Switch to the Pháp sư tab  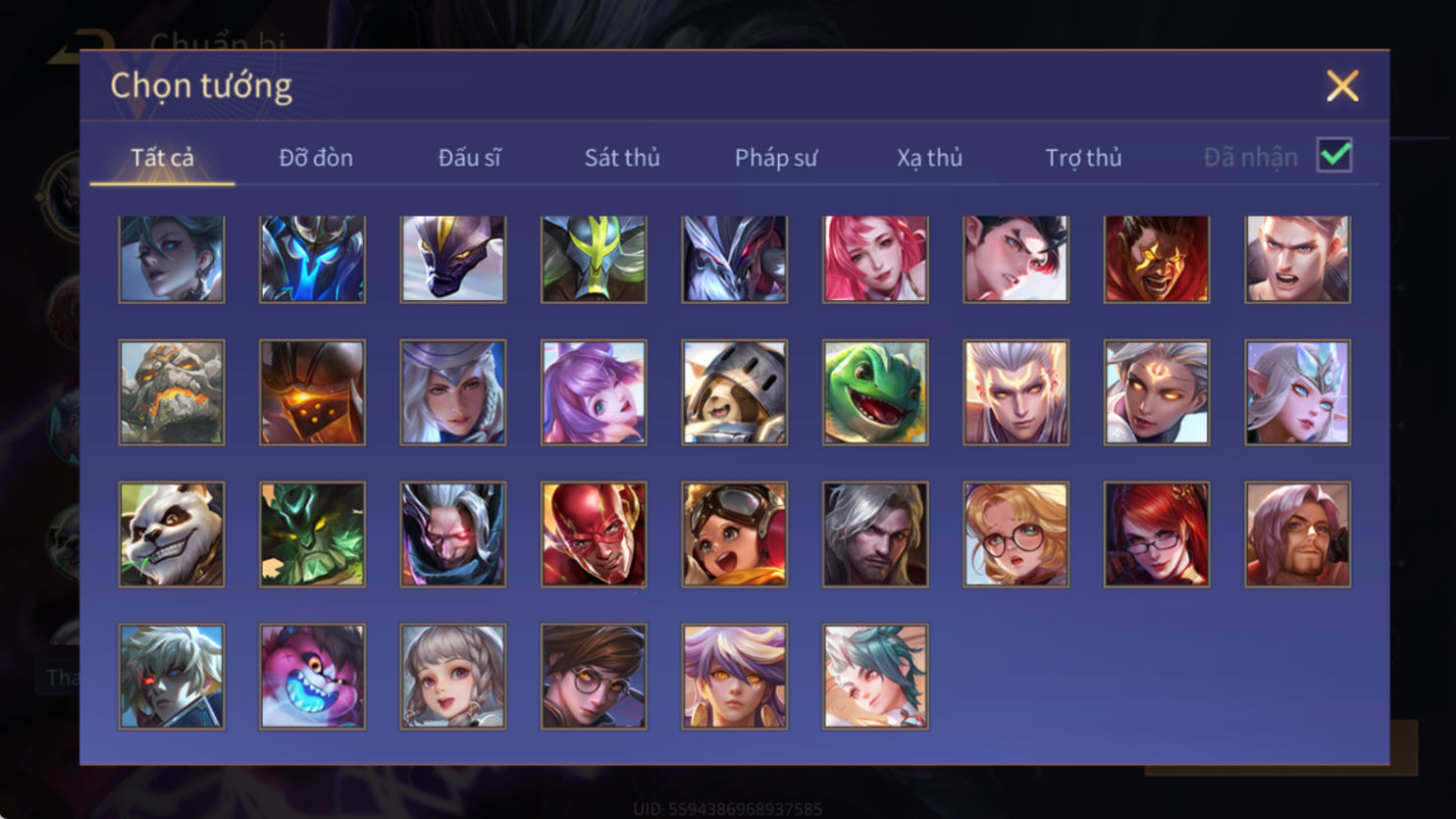pos(775,157)
